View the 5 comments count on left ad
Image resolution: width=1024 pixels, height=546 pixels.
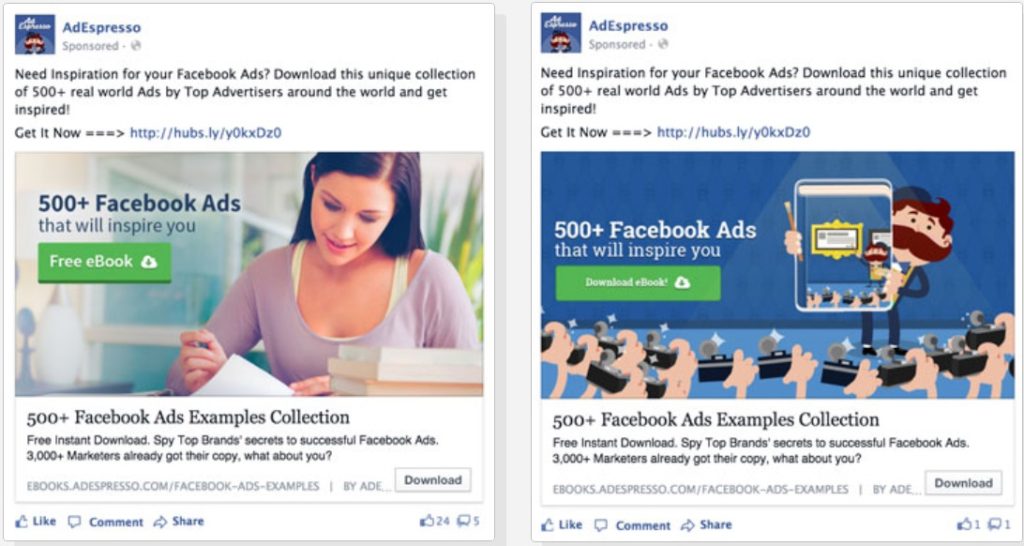pyautogui.click(x=468, y=521)
